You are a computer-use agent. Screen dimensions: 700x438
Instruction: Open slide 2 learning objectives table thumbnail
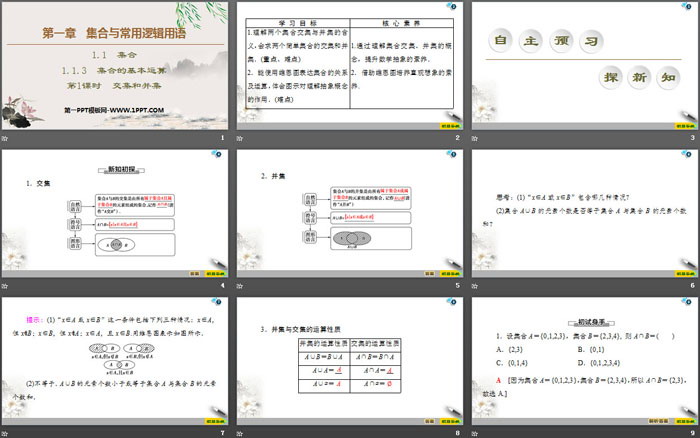click(349, 65)
